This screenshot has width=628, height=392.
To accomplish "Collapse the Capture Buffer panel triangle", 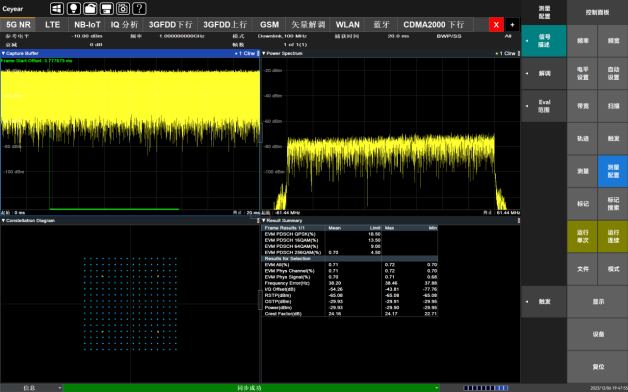I will coord(3,53).
